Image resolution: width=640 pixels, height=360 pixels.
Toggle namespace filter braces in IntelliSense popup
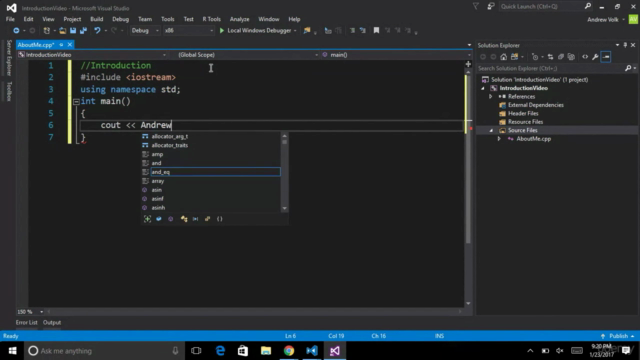tap(220, 219)
